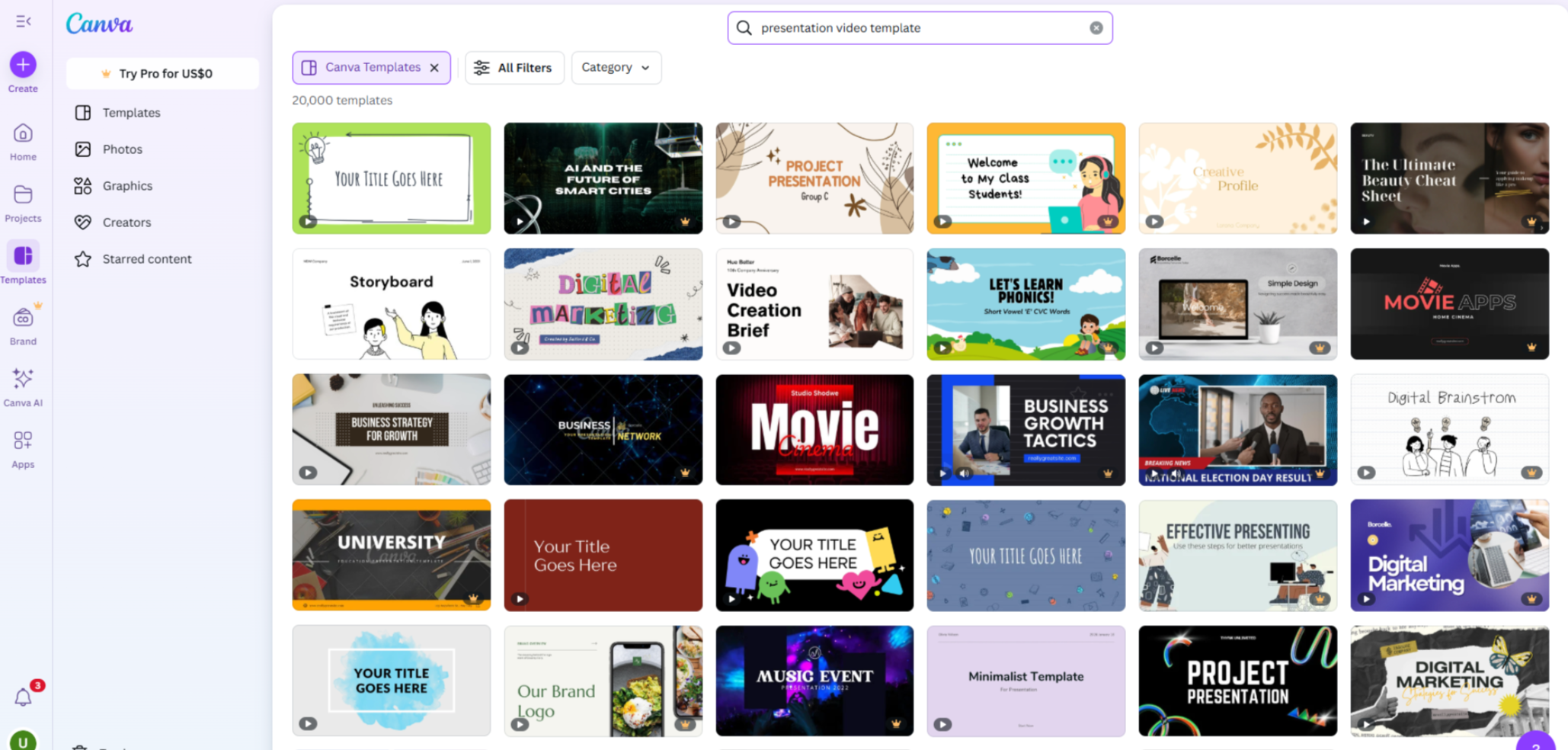Clear the search field with the X icon
Viewport: 1568px width, 750px height.
1096,27
